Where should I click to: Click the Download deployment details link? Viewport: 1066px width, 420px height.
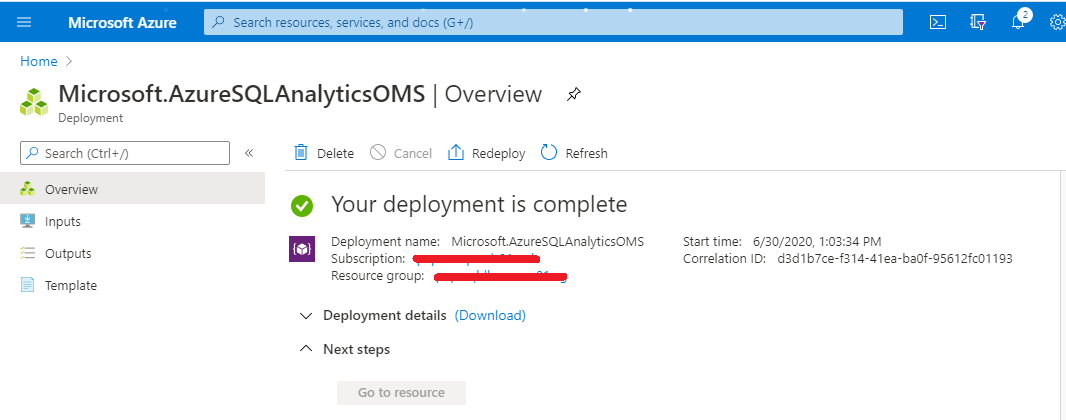coord(490,315)
